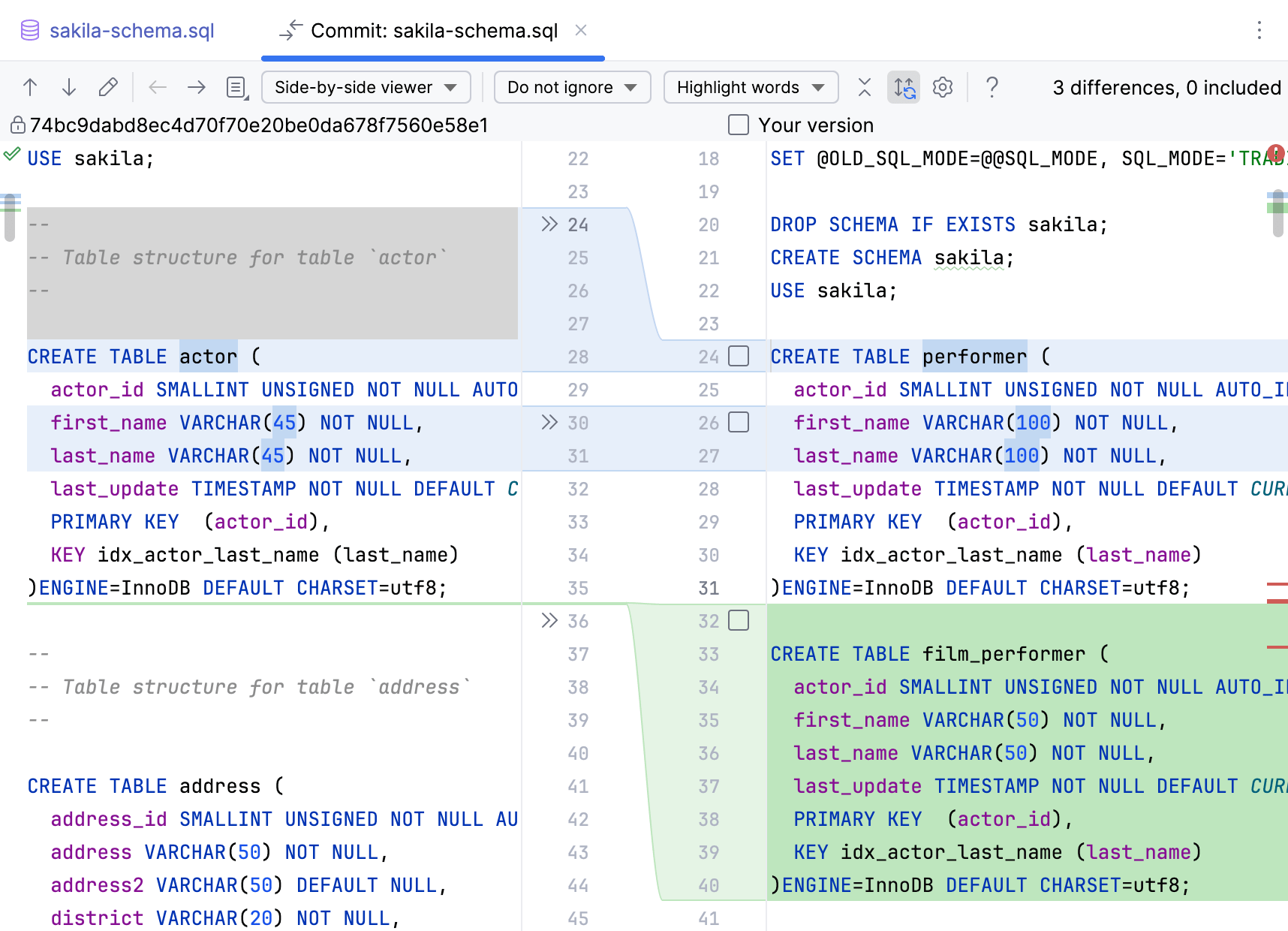1288x931 pixels.
Task: Collapse unchanged fragments
Action: coord(864,87)
